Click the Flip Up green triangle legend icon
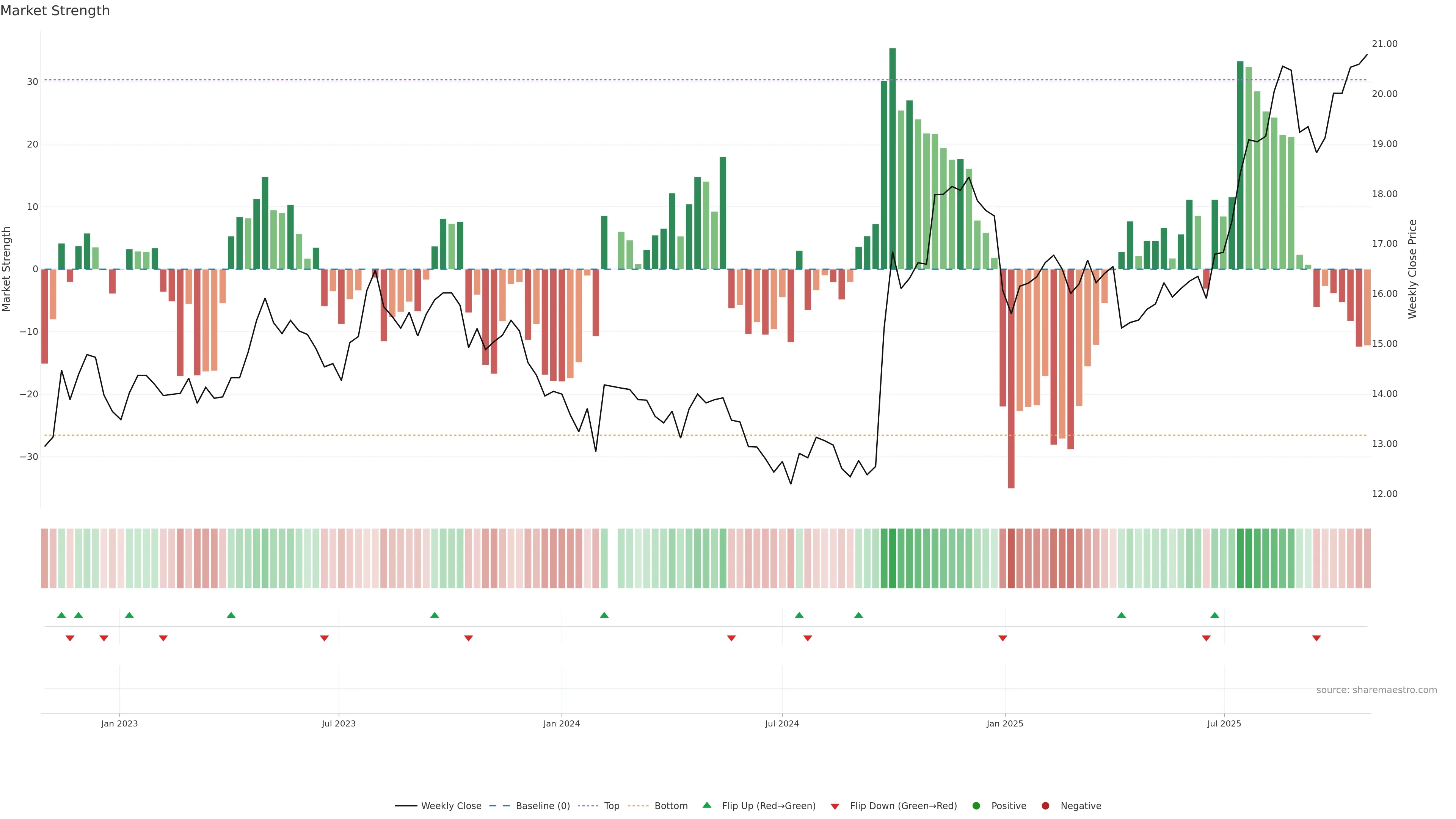This screenshot has height=819, width=1456. (706, 805)
